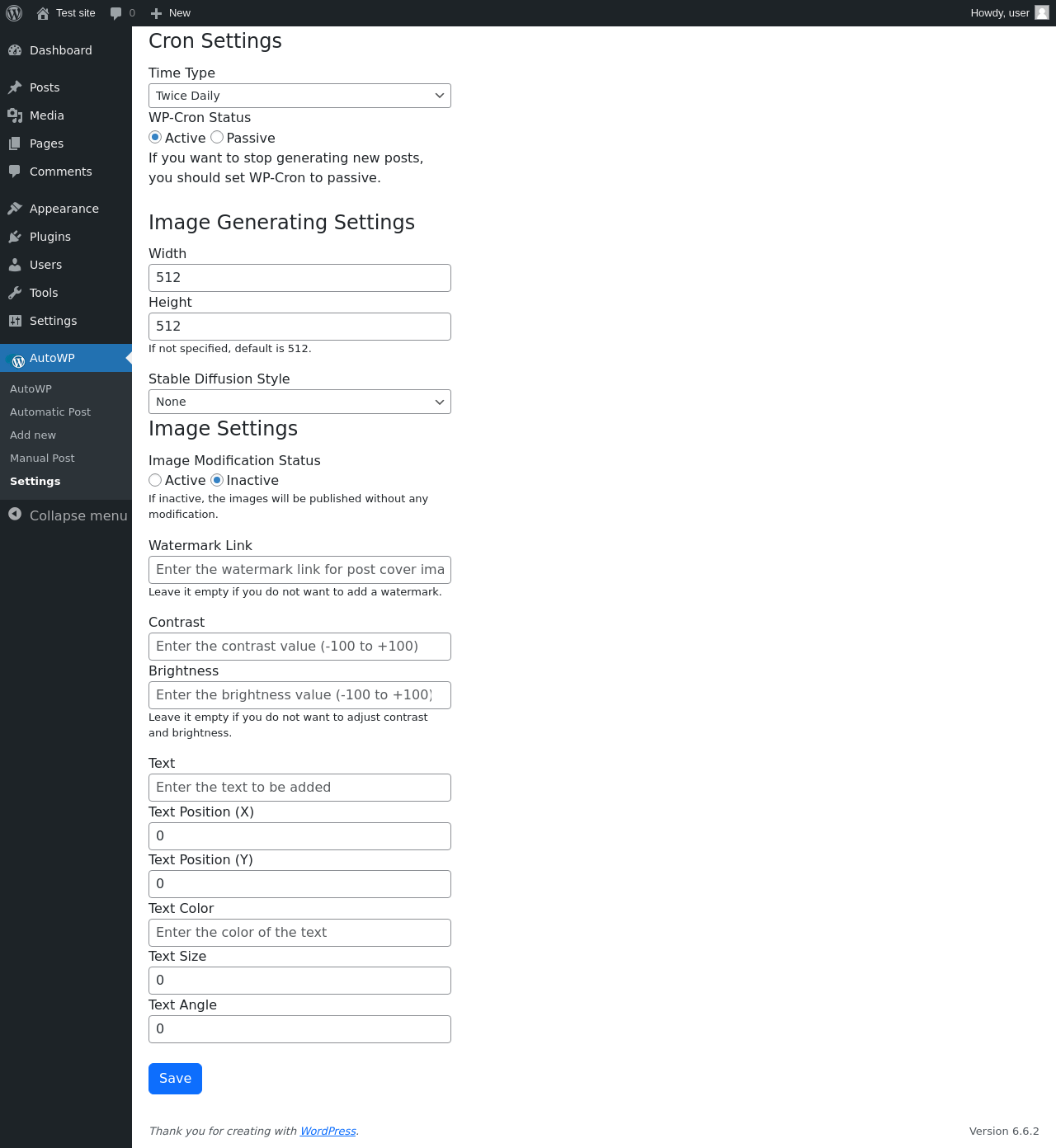Open the comments bubble icon in admin bar
The height and width of the screenshot is (1148, 1056).
tap(116, 13)
